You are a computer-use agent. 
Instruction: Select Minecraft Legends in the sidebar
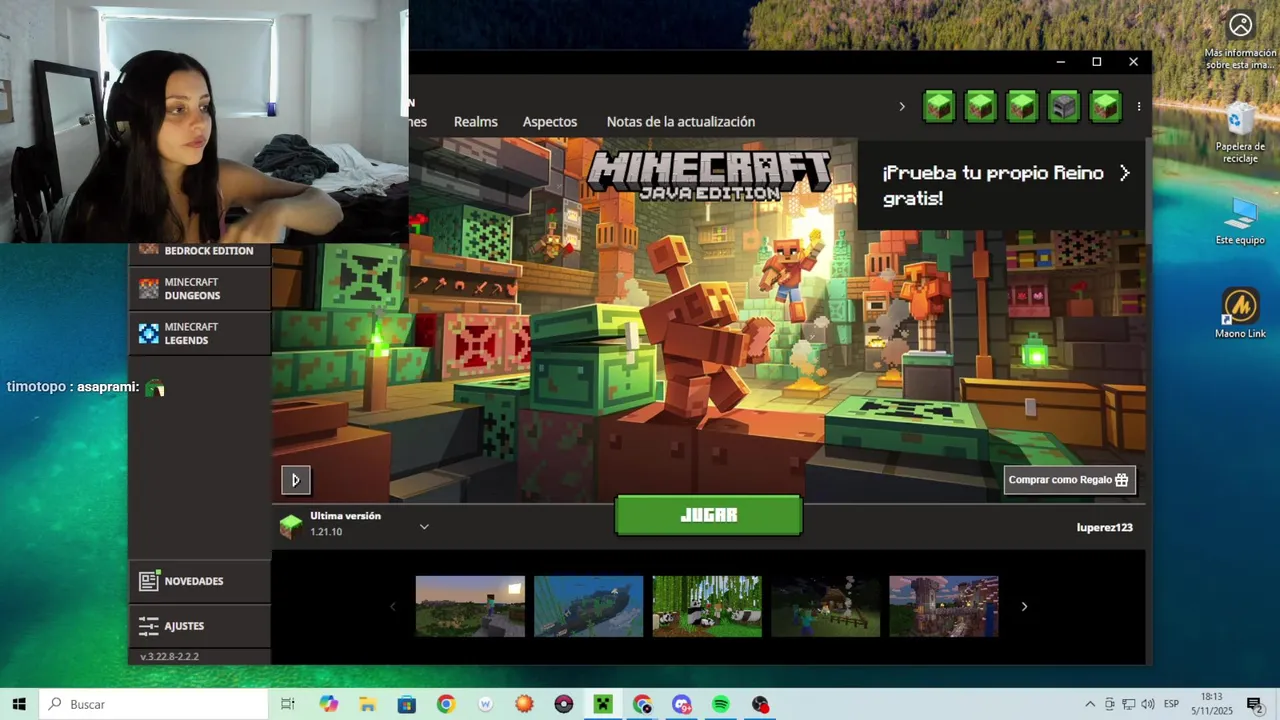coord(200,333)
